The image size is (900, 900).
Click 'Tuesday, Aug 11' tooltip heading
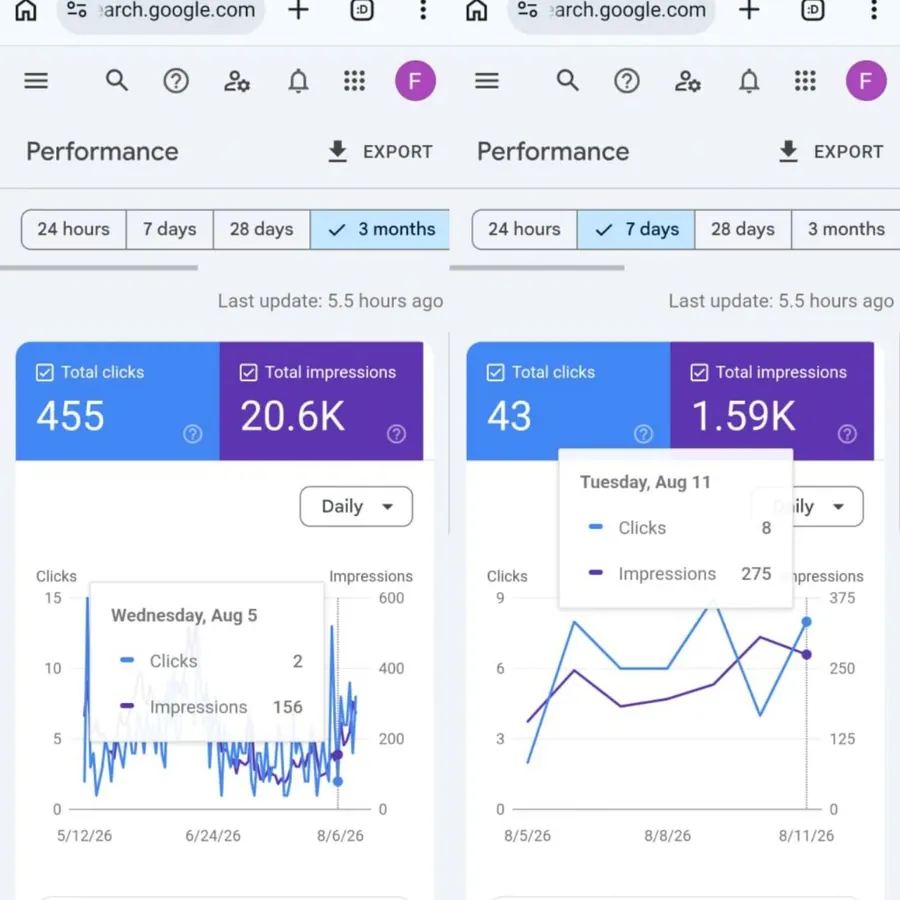pyautogui.click(x=645, y=482)
